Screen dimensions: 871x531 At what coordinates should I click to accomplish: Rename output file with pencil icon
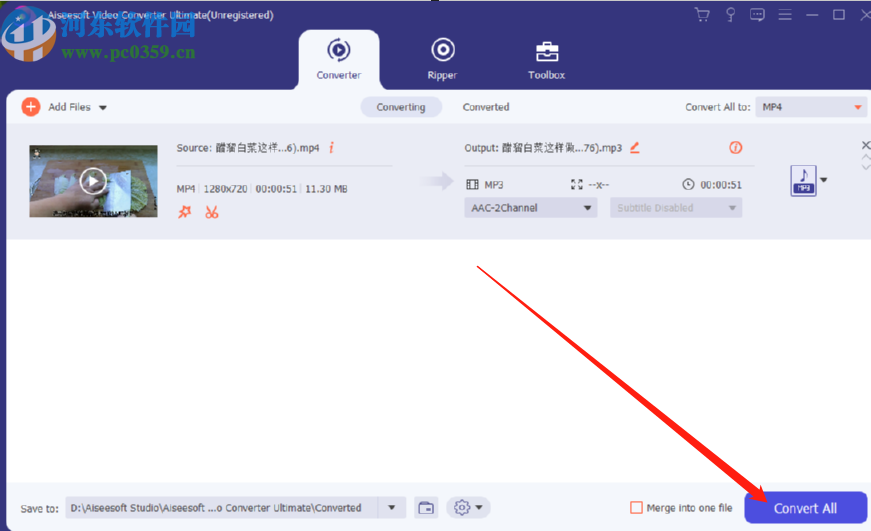tap(634, 148)
